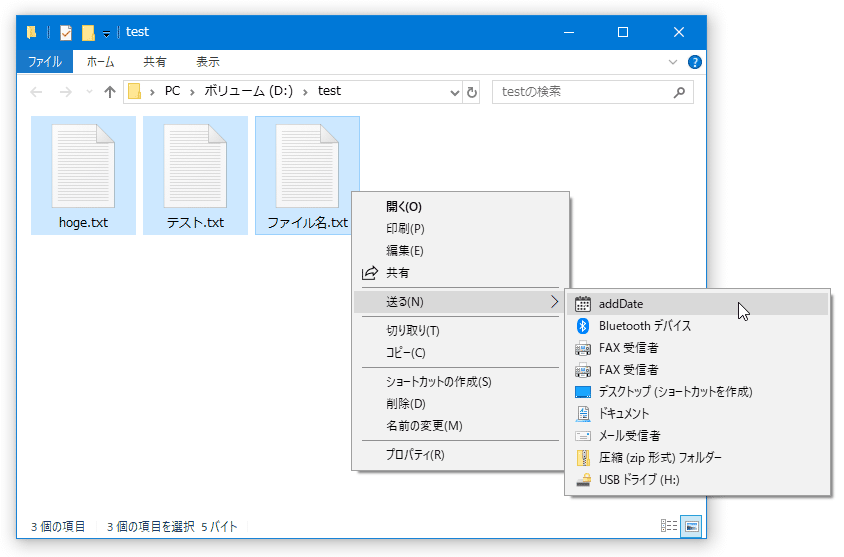Switch to the 表示 ribbon tab
The width and height of the screenshot is (844, 557).
tap(207, 62)
